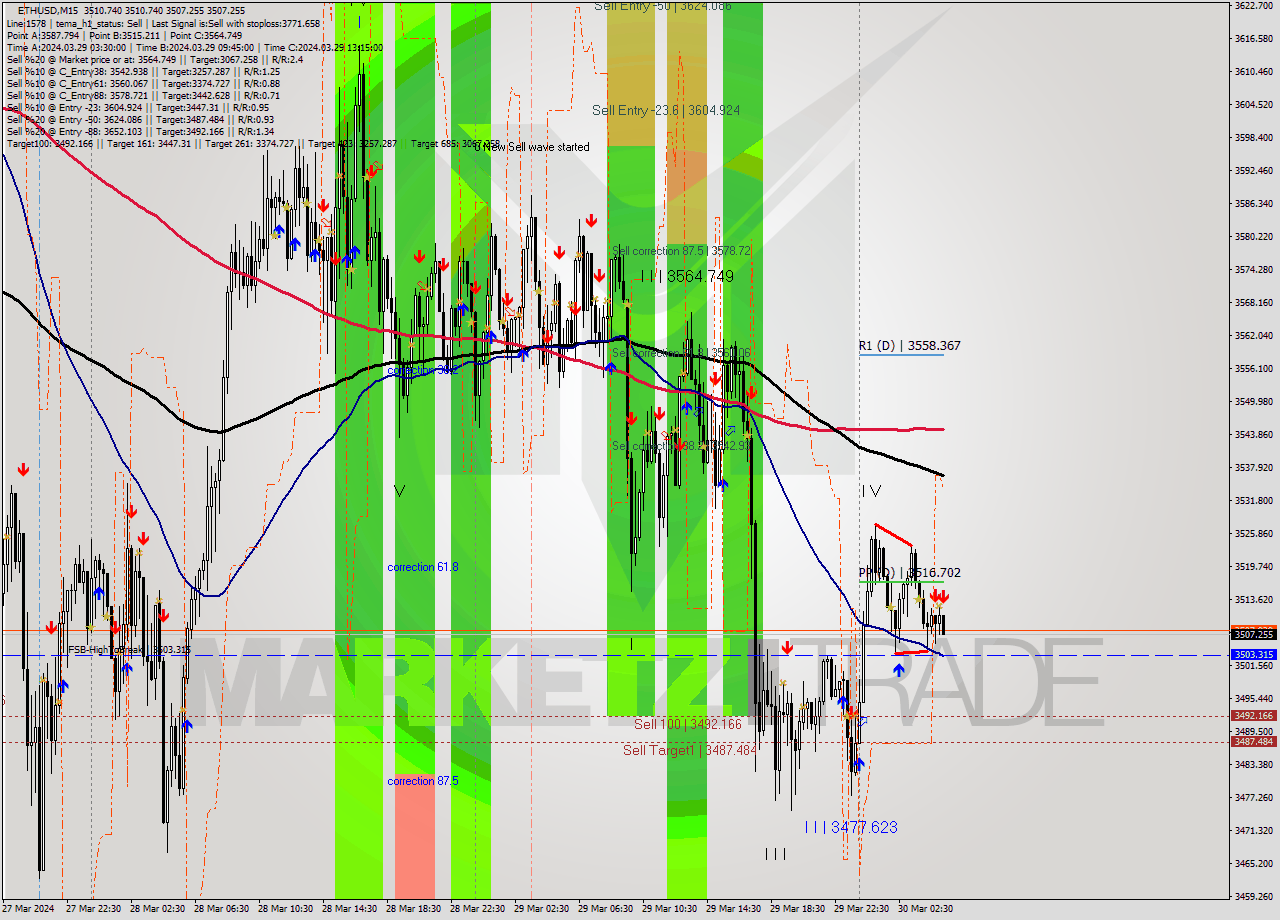The image size is (1280, 920).
Task: Click the I I I | 3564.749 wave label
Action: point(687,276)
